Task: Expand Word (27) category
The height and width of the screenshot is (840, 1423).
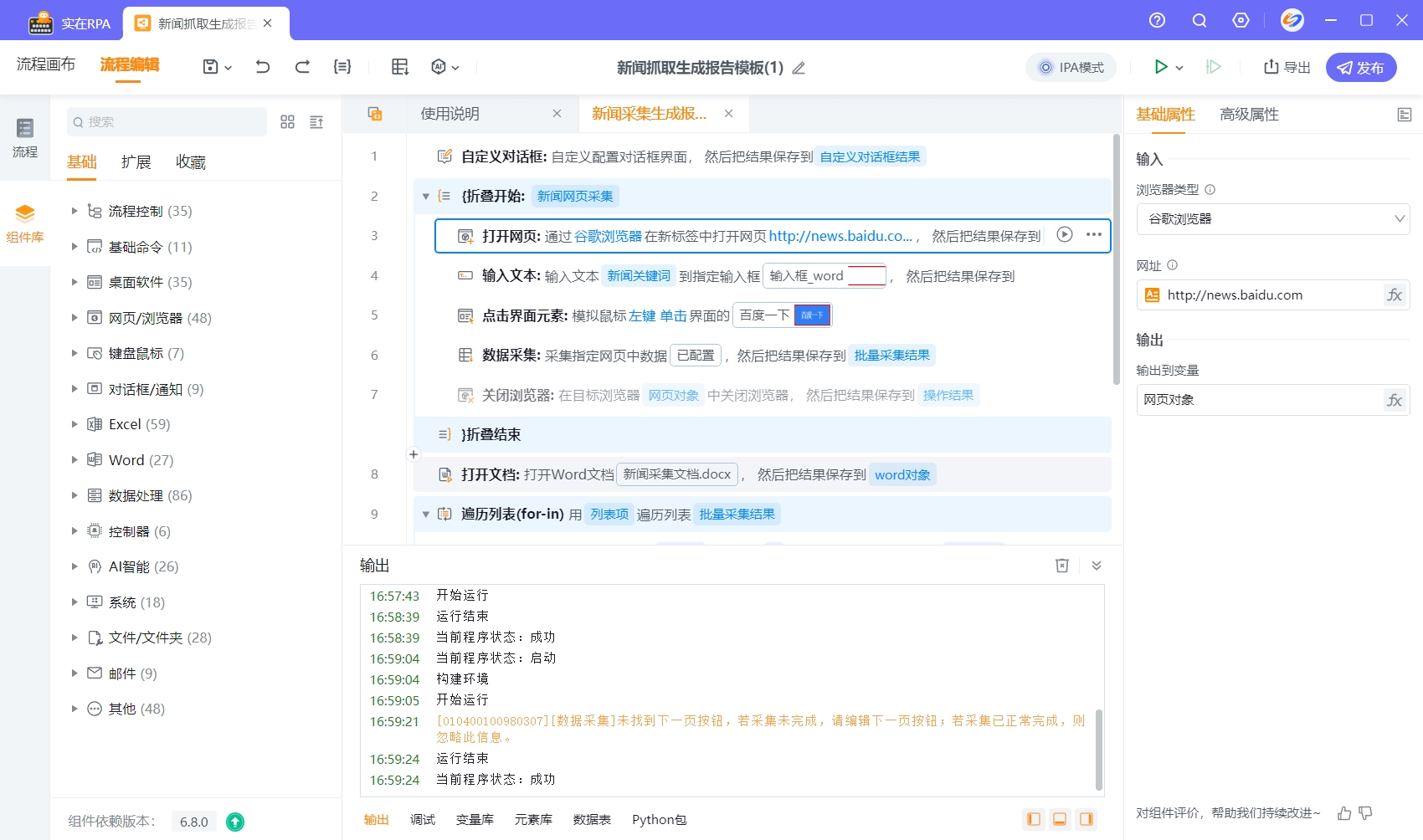Action: click(74, 460)
